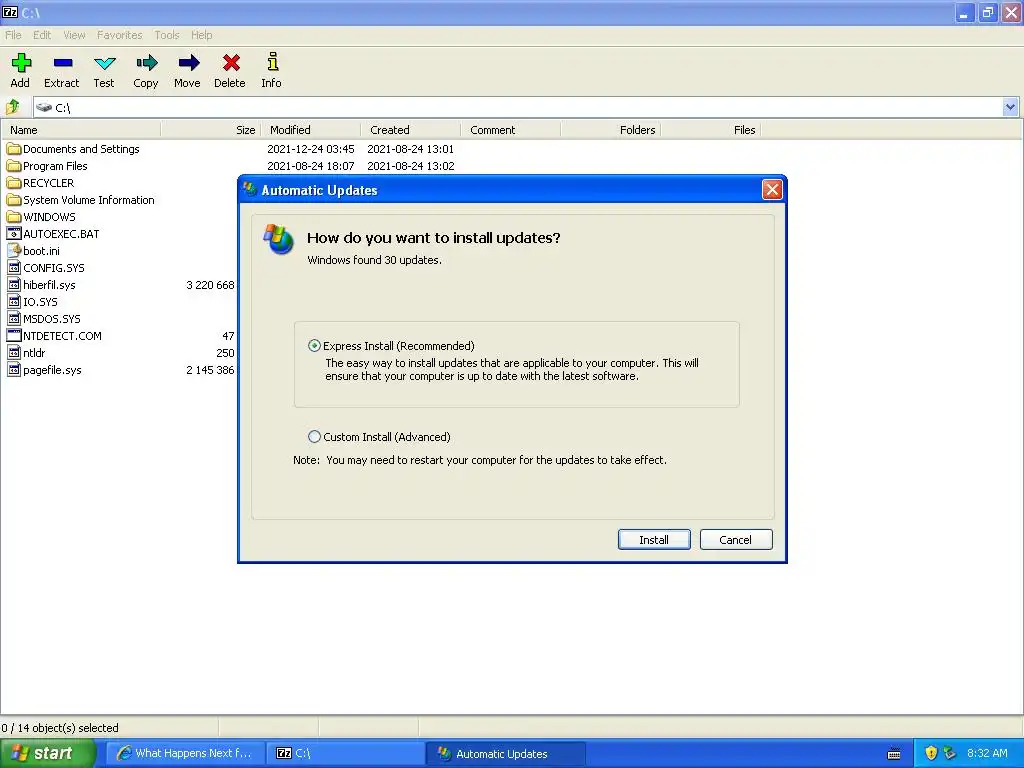
Task: Click the 0 / 14 object(s) selected status
Action: [60, 728]
